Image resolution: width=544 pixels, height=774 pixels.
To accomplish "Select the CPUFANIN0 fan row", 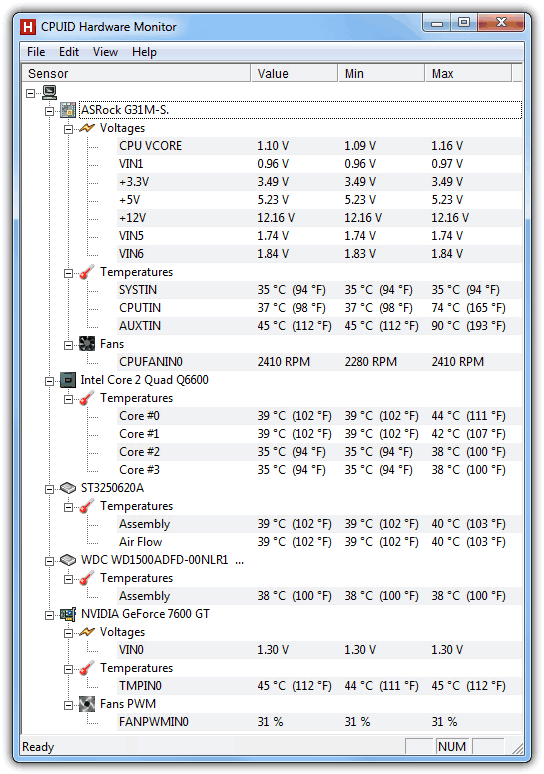I will coord(319,362).
